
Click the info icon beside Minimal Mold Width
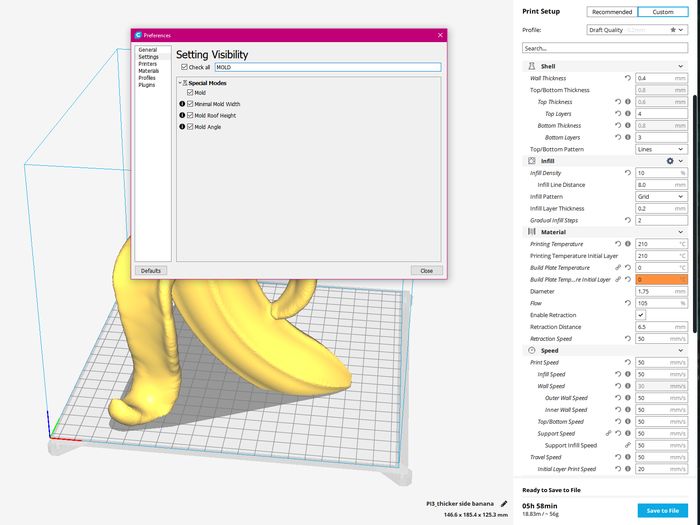click(x=182, y=104)
